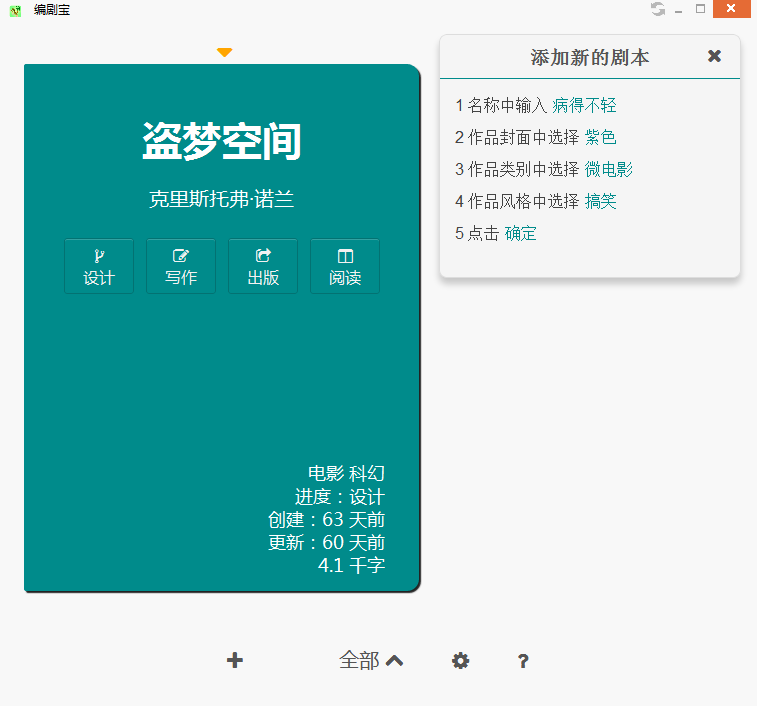This screenshot has height=706, width=757.
Task: Open the 阅读 (Read) button
Action: [x=345, y=266]
